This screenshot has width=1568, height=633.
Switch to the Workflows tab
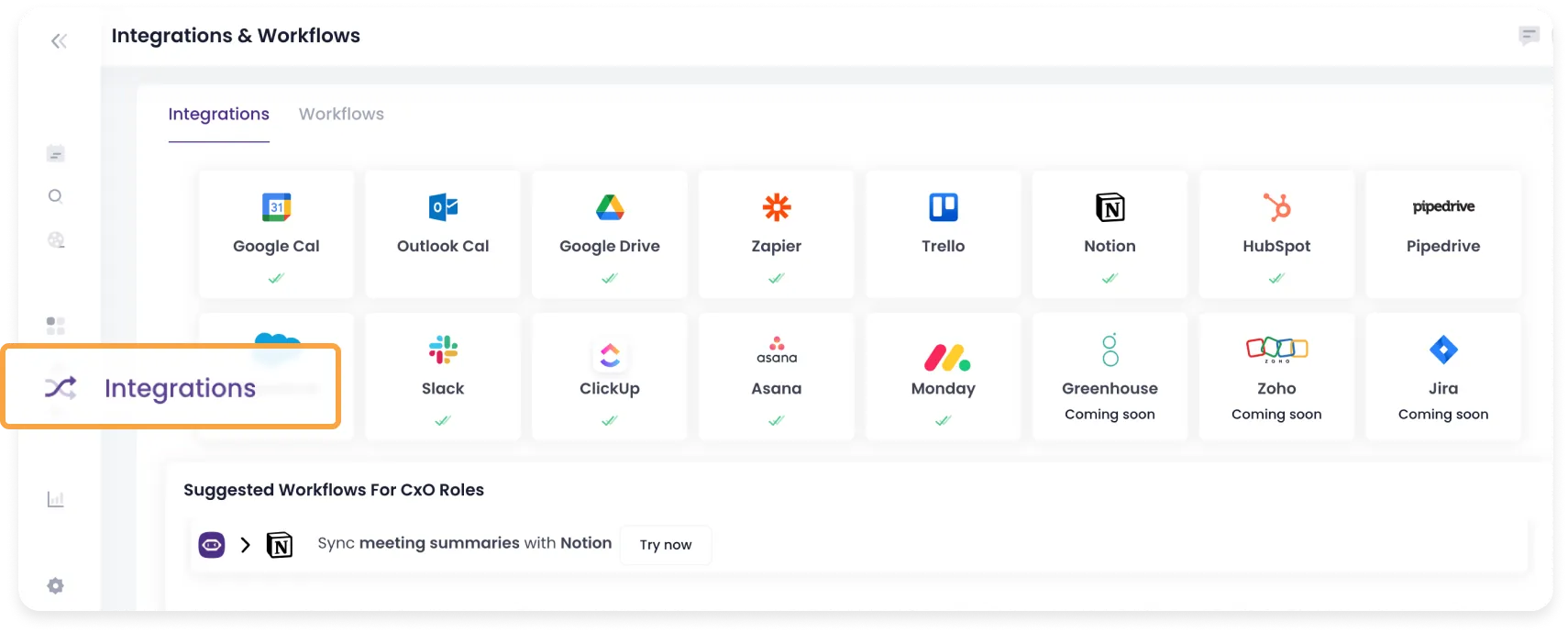click(x=341, y=114)
